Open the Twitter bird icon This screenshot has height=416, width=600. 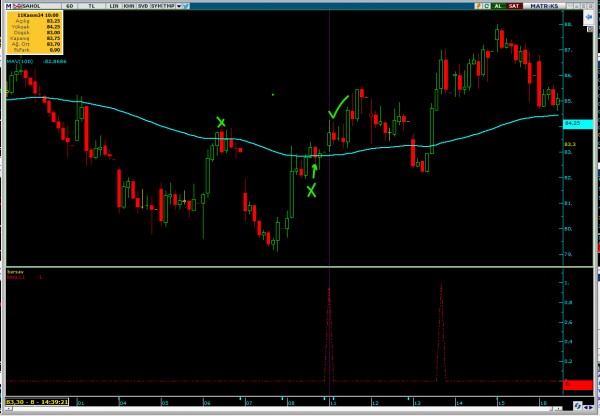tap(186, 6)
